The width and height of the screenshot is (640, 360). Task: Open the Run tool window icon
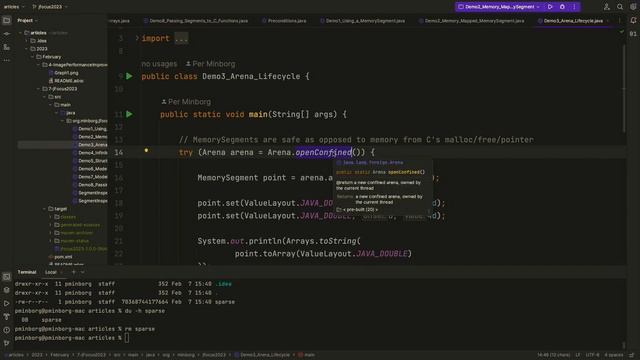7,303
